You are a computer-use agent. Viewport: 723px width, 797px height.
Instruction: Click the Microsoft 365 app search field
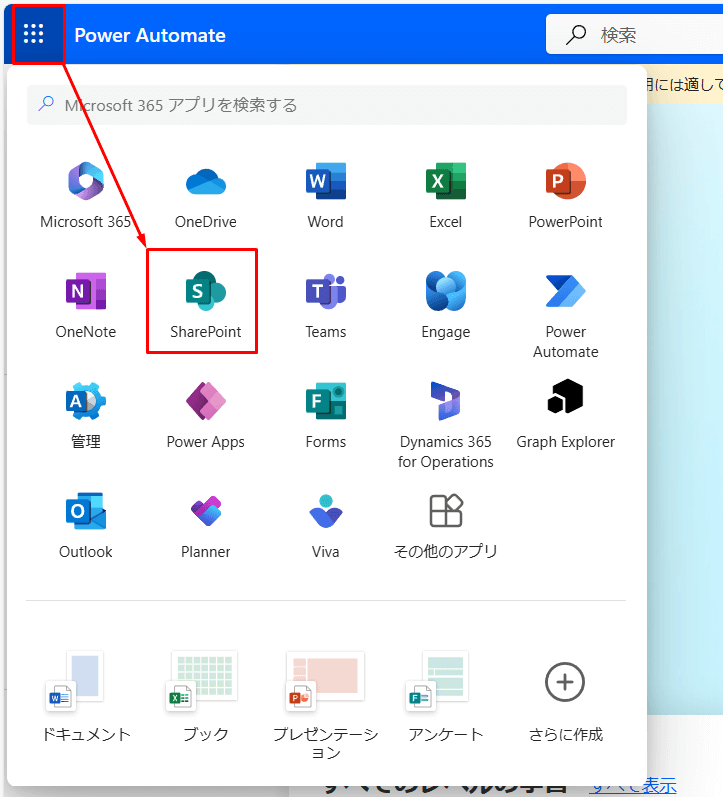327,105
